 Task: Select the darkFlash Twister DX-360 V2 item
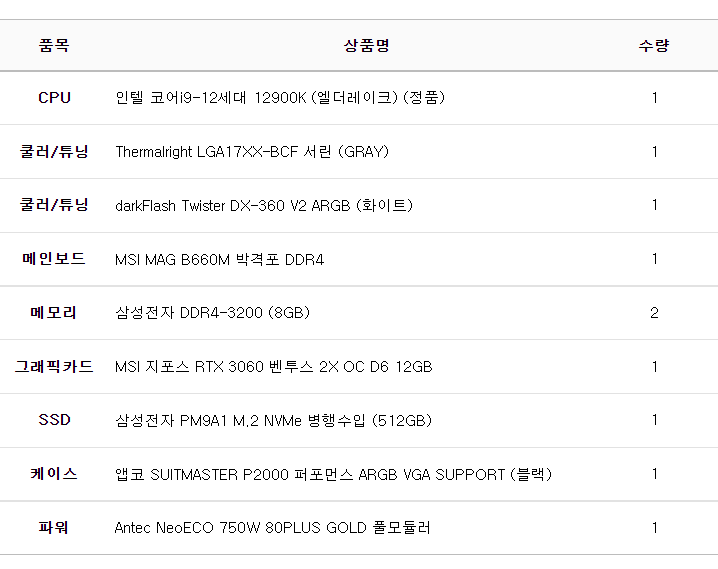pyautogui.click(x=264, y=205)
